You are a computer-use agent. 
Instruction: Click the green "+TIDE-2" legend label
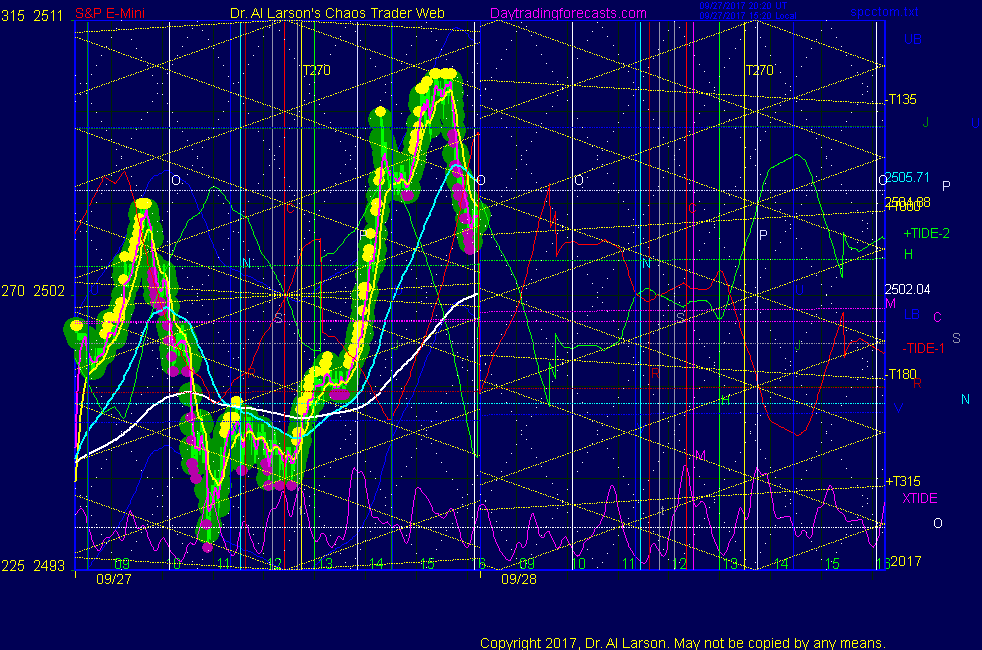pos(926,234)
